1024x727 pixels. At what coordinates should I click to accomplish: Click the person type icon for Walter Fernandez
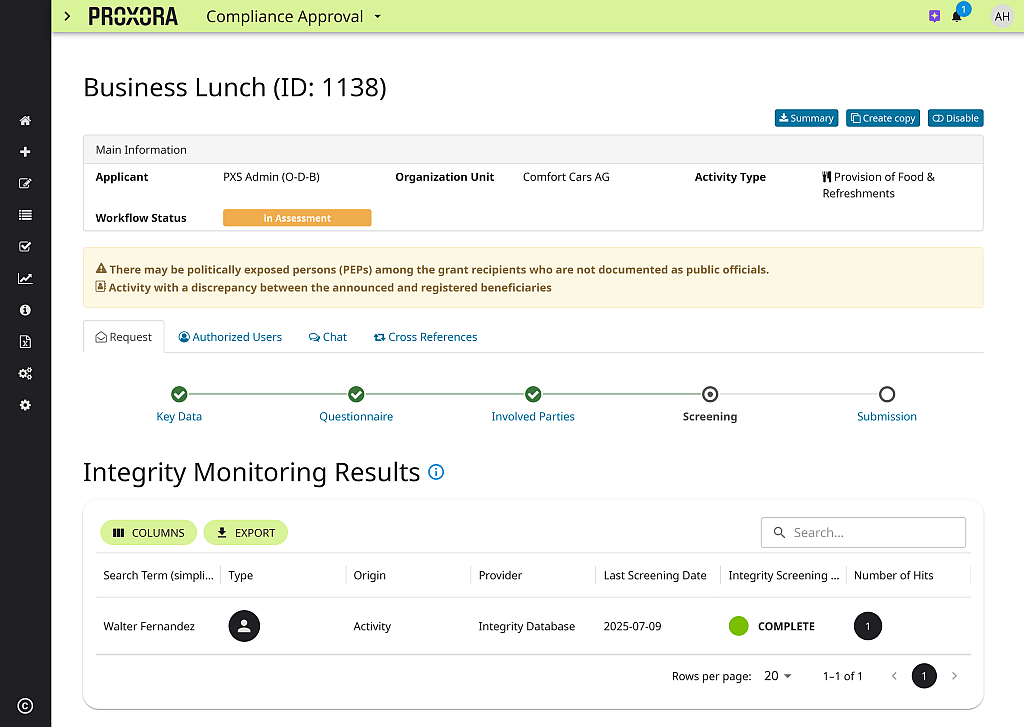(x=244, y=626)
